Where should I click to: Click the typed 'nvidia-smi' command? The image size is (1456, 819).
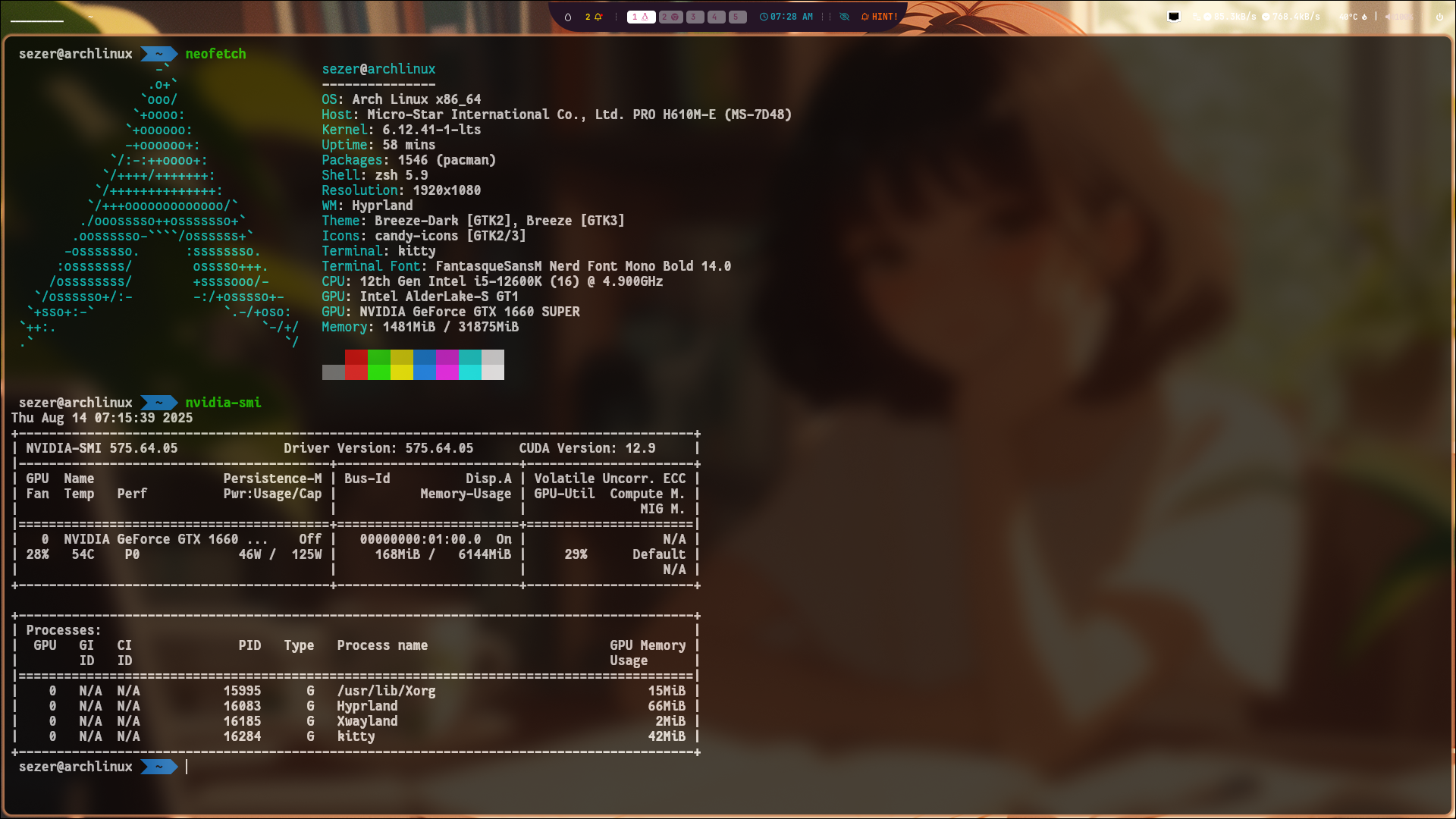click(x=223, y=403)
